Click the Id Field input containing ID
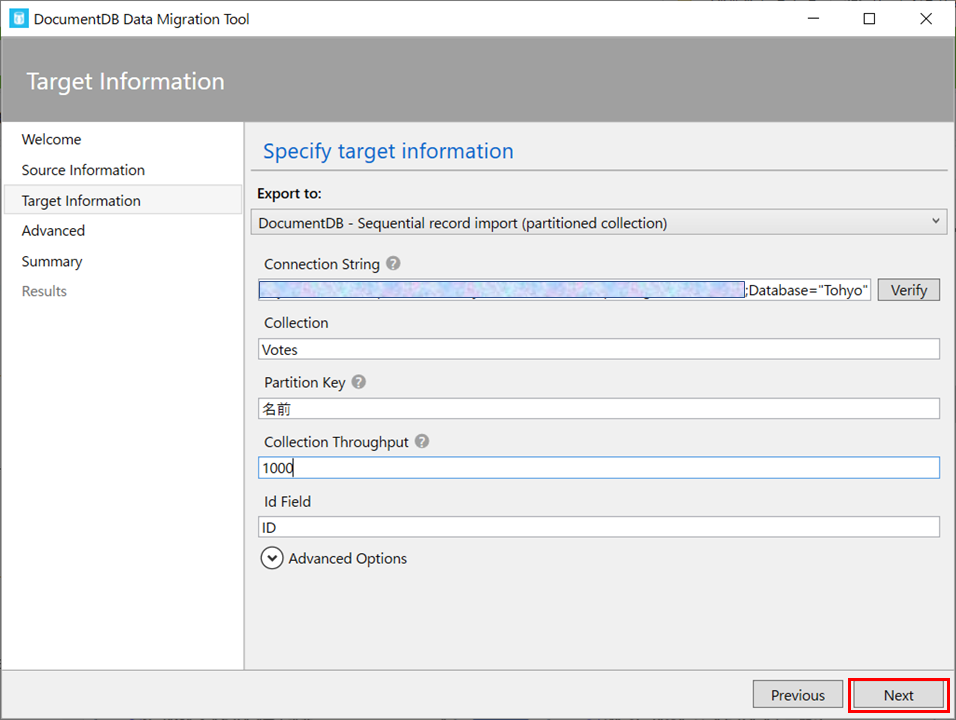 [x=599, y=527]
